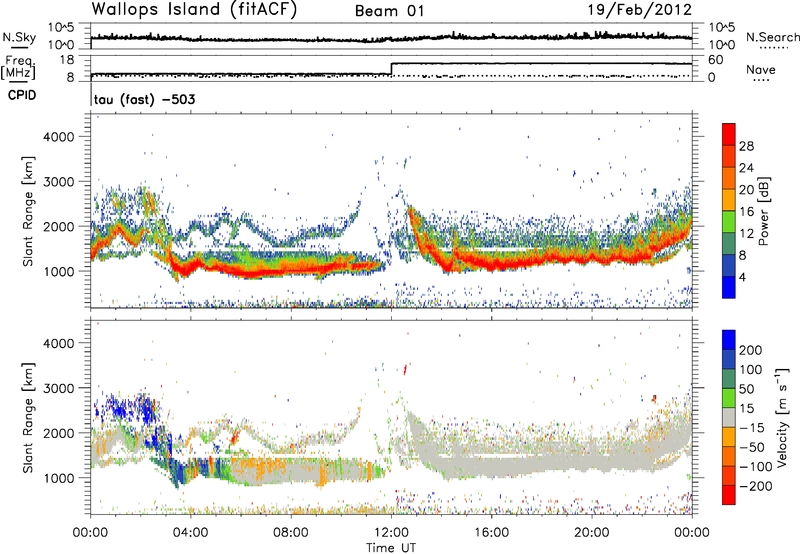
Task: Click the '200' tick on Velocity colorbar
Action: pos(751,350)
